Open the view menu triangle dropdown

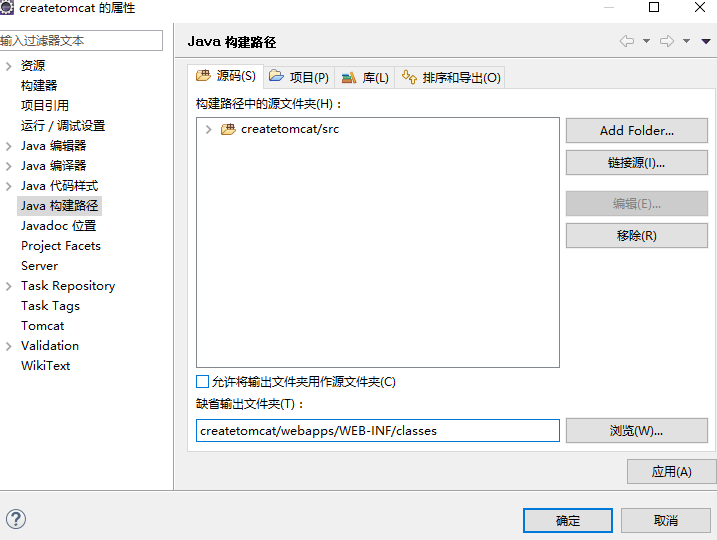click(x=706, y=41)
